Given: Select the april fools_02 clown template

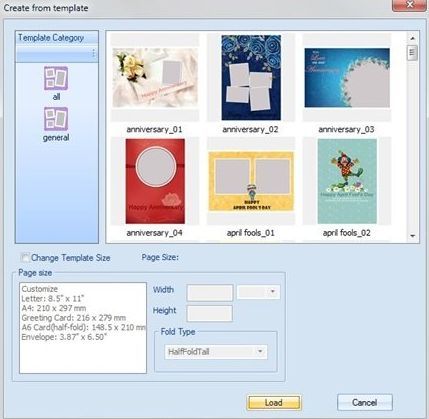Looking at the screenshot, I should (x=347, y=181).
